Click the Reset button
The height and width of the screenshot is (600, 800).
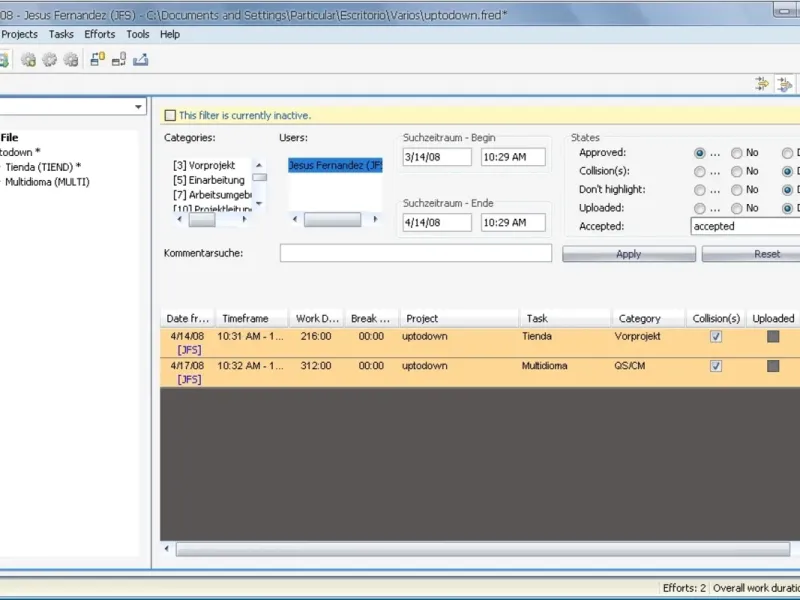(x=766, y=254)
